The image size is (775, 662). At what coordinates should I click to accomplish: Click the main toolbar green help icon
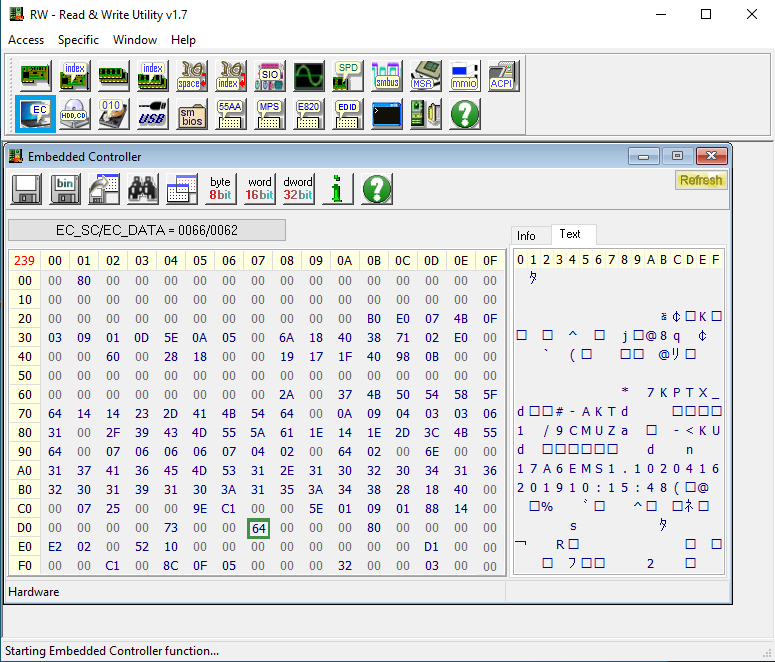click(x=465, y=114)
